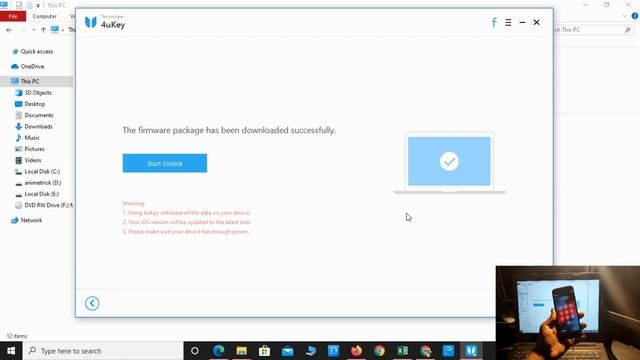Open the File tab in File Explorer
The width and height of the screenshot is (640, 360).
(13, 16)
